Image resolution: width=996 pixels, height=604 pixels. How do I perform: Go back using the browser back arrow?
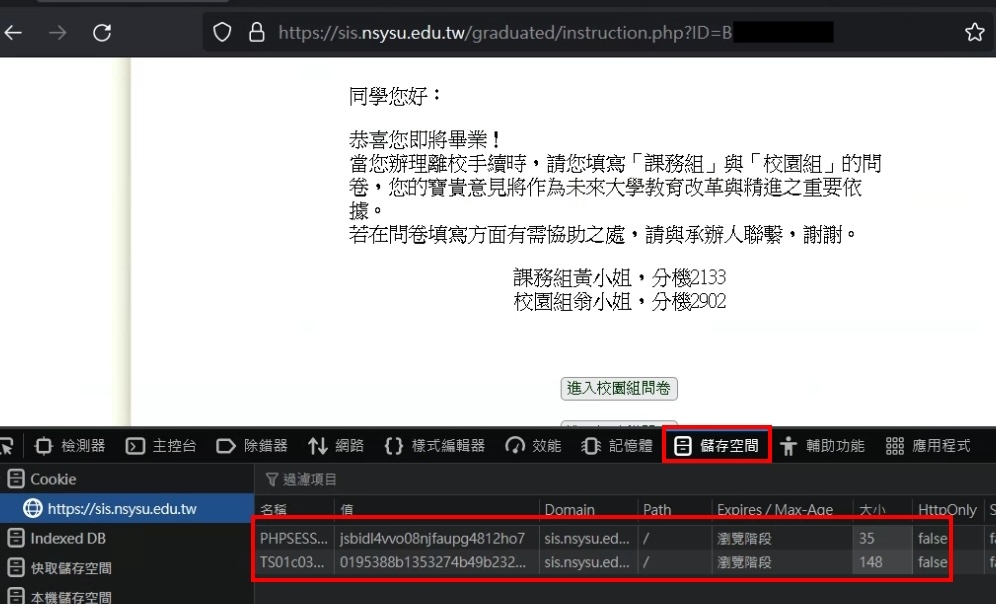click(13, 32)
